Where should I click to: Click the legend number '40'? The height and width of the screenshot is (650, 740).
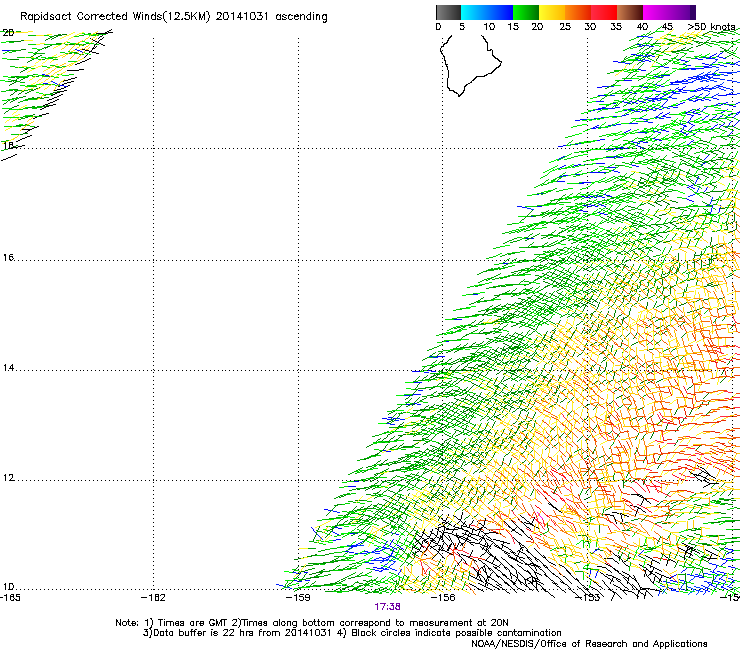(x=642, y=27)
